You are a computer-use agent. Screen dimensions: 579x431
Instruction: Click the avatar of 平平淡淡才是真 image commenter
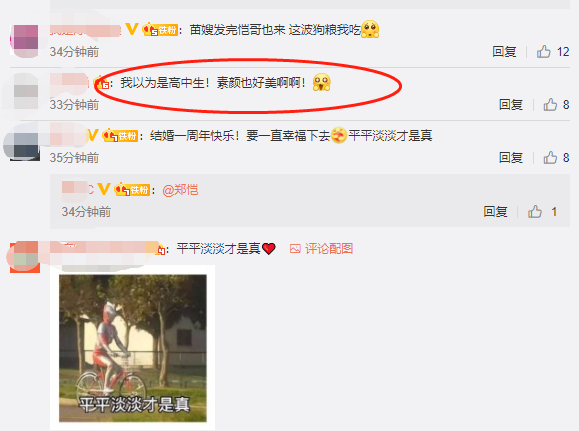pos(25,257)
